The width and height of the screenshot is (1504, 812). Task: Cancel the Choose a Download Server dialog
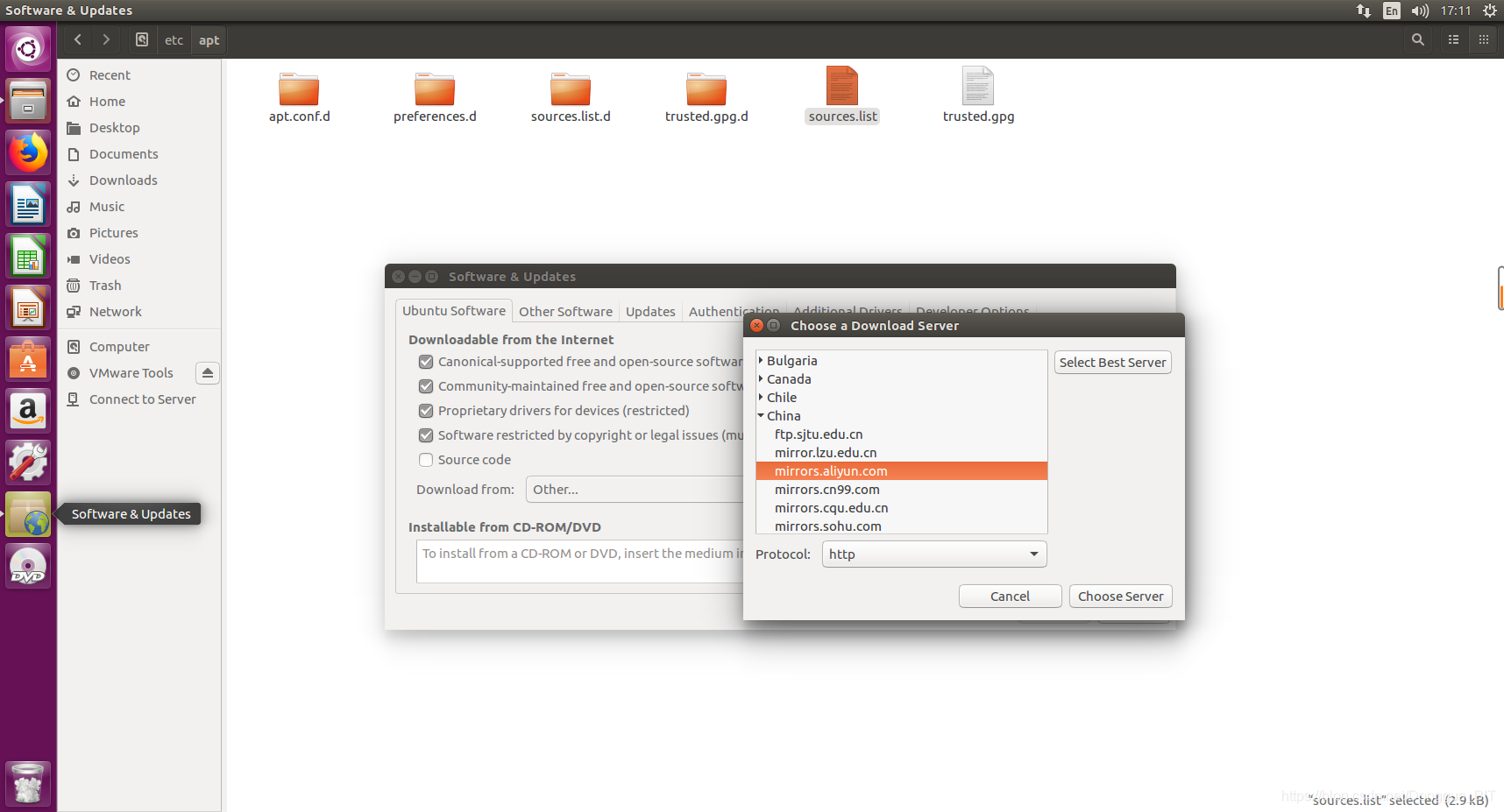click(1010, 597)
